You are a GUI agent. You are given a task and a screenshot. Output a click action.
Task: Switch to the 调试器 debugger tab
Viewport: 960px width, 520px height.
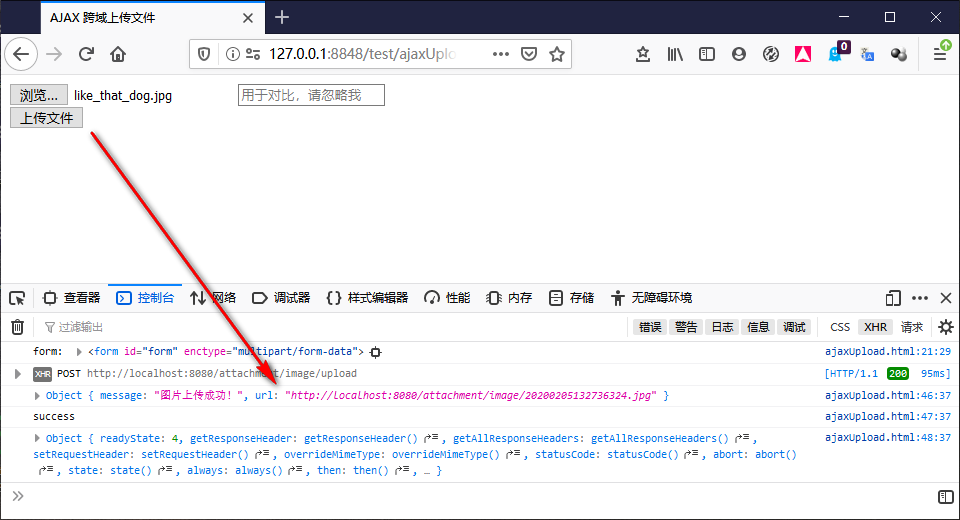[x=281, y=298]
